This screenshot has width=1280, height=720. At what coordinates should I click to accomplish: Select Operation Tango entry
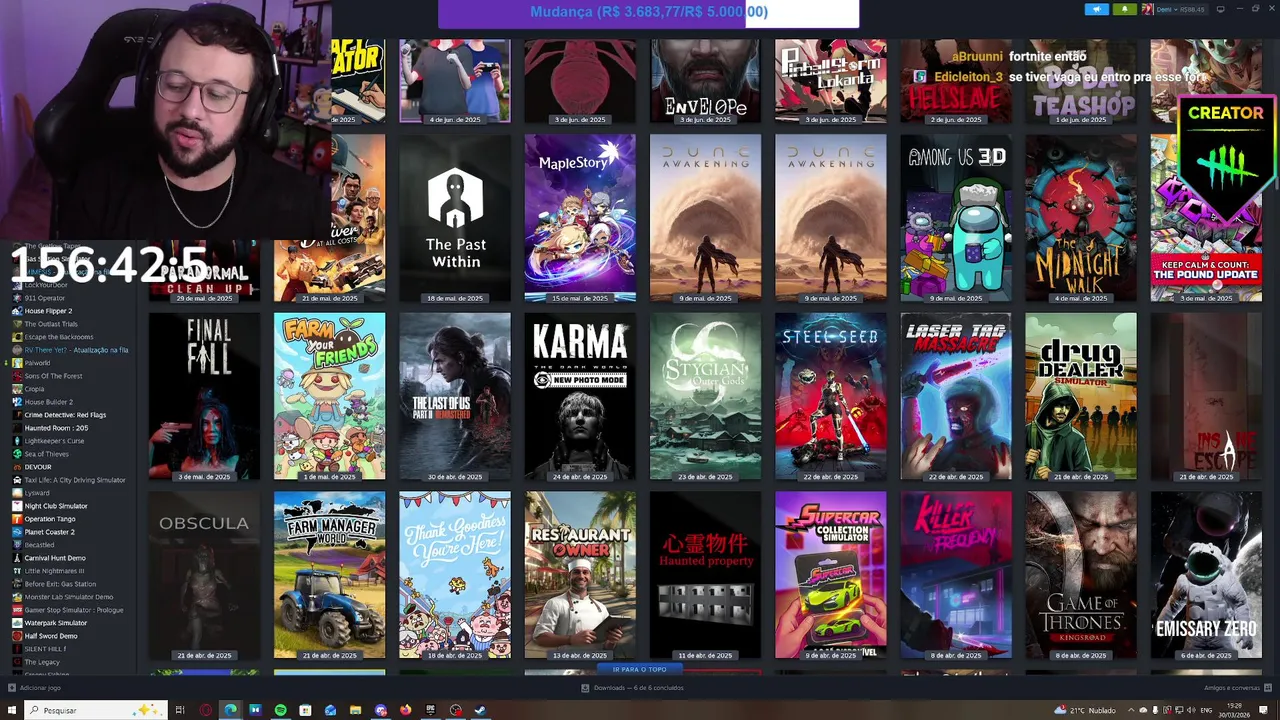click(x=49, y=519)
